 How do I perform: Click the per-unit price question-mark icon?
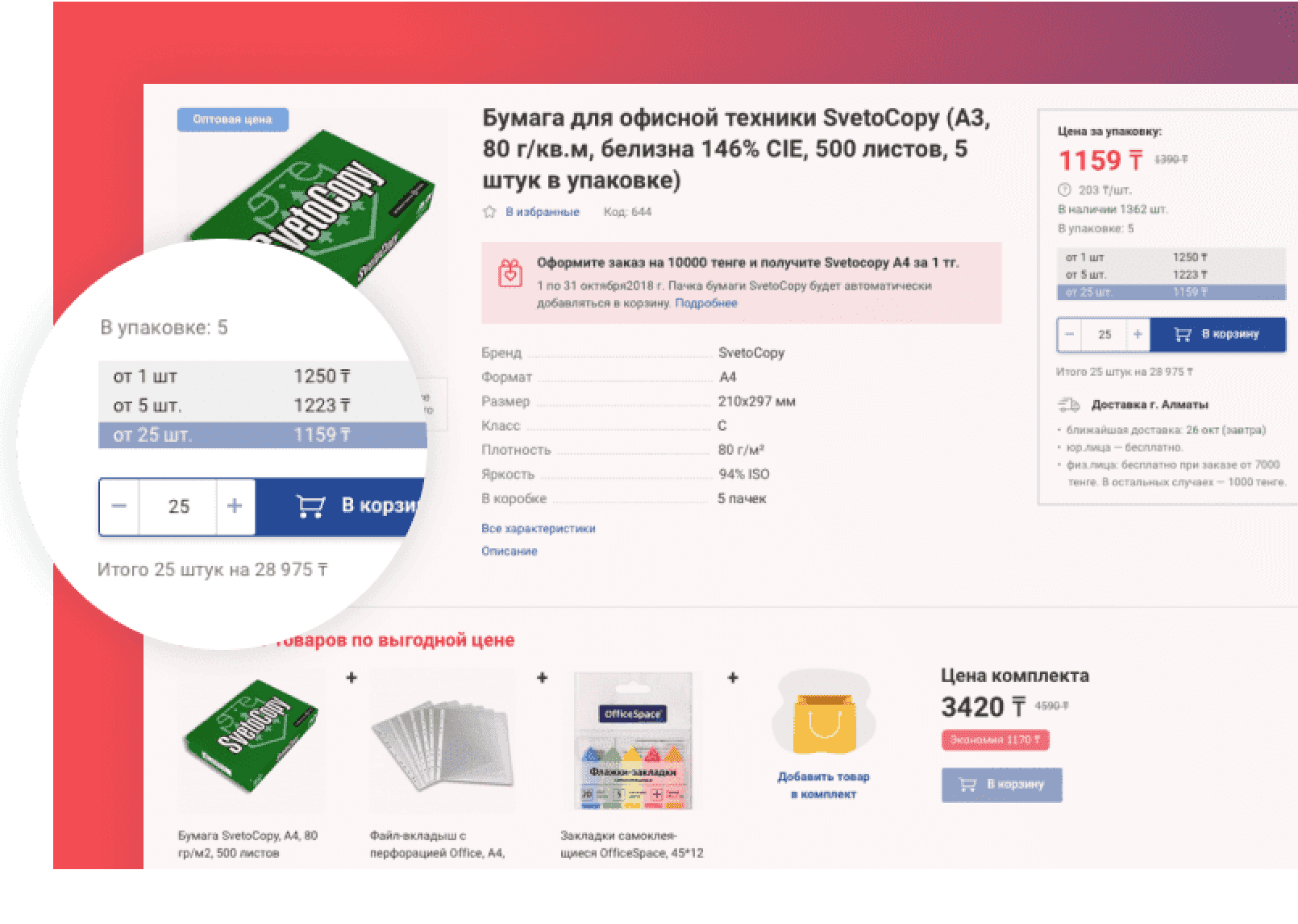1063,190
